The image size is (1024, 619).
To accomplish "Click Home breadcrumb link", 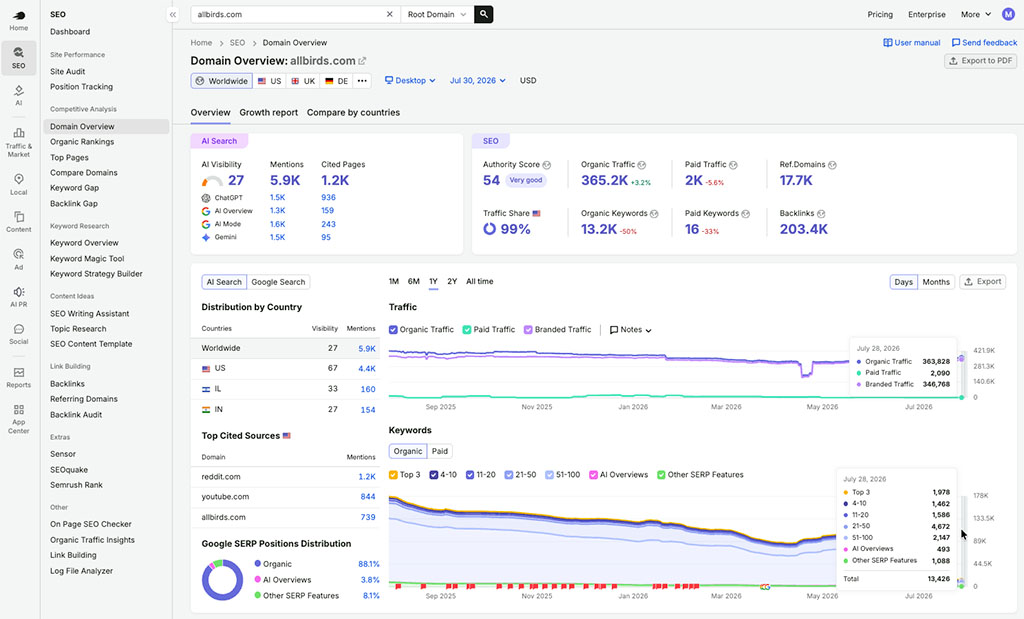I will 201,42.
